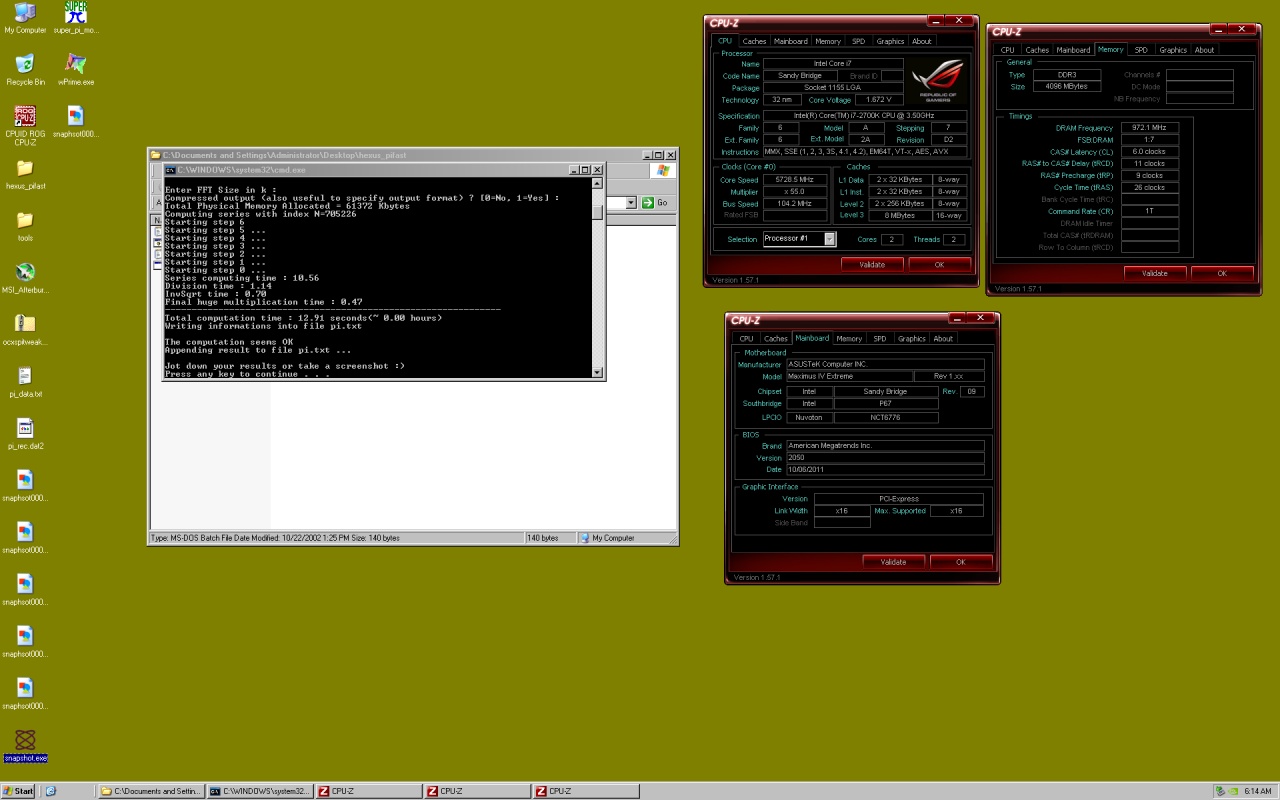Click Internet Explorer quick launch icon in taskbar

click(x=51, y=791)
